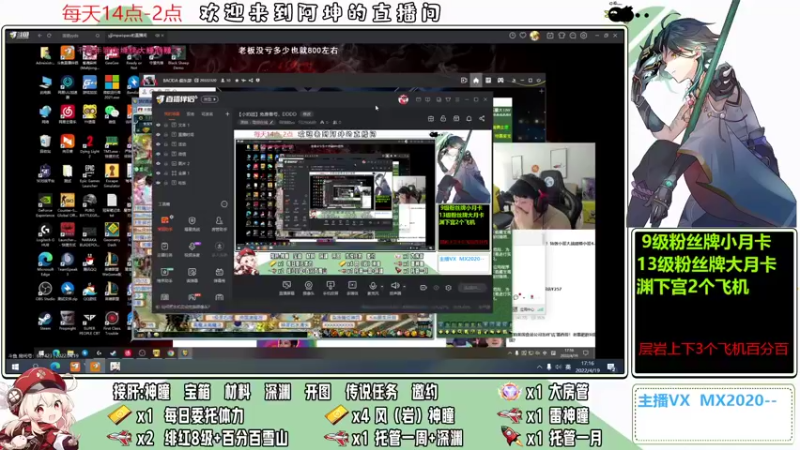Click the heart favorites icon in browser titlebar

(x=523, y=36)
